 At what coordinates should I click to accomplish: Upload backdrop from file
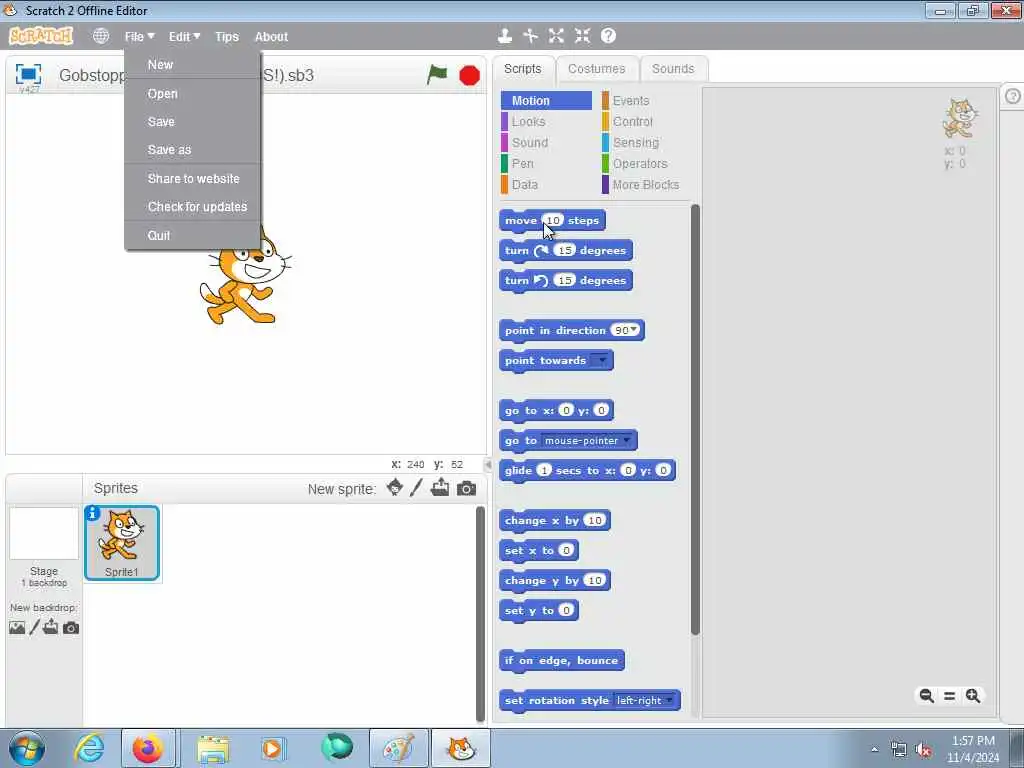(x=50, y=628)
